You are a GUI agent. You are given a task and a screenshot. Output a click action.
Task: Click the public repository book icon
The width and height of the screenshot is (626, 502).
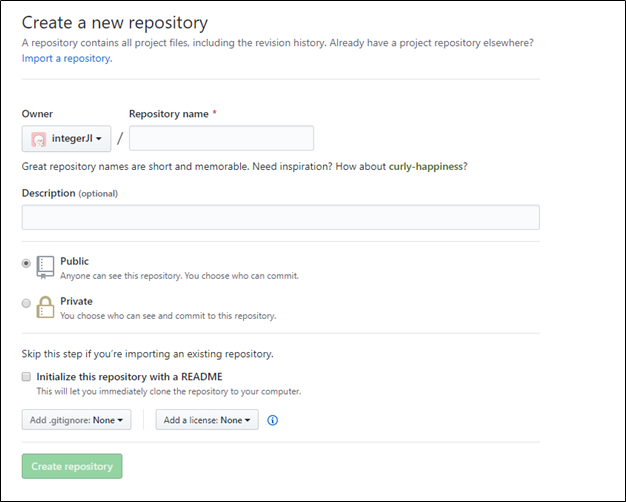tap(45, 267)
